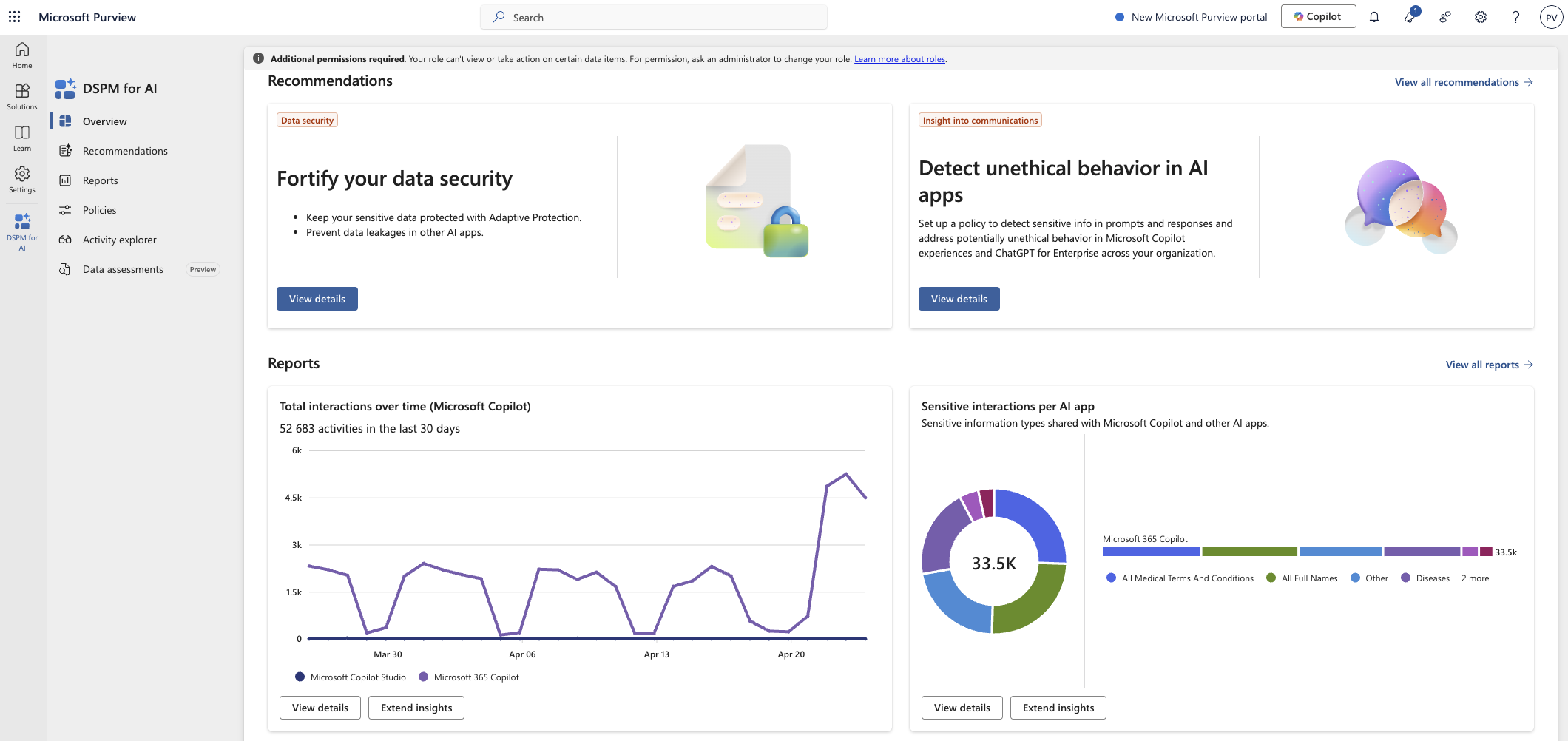The image size is (1568, 741).
Task: Open the Home icon in left rail
Action: pyautogui.click(x=22, y=55)
